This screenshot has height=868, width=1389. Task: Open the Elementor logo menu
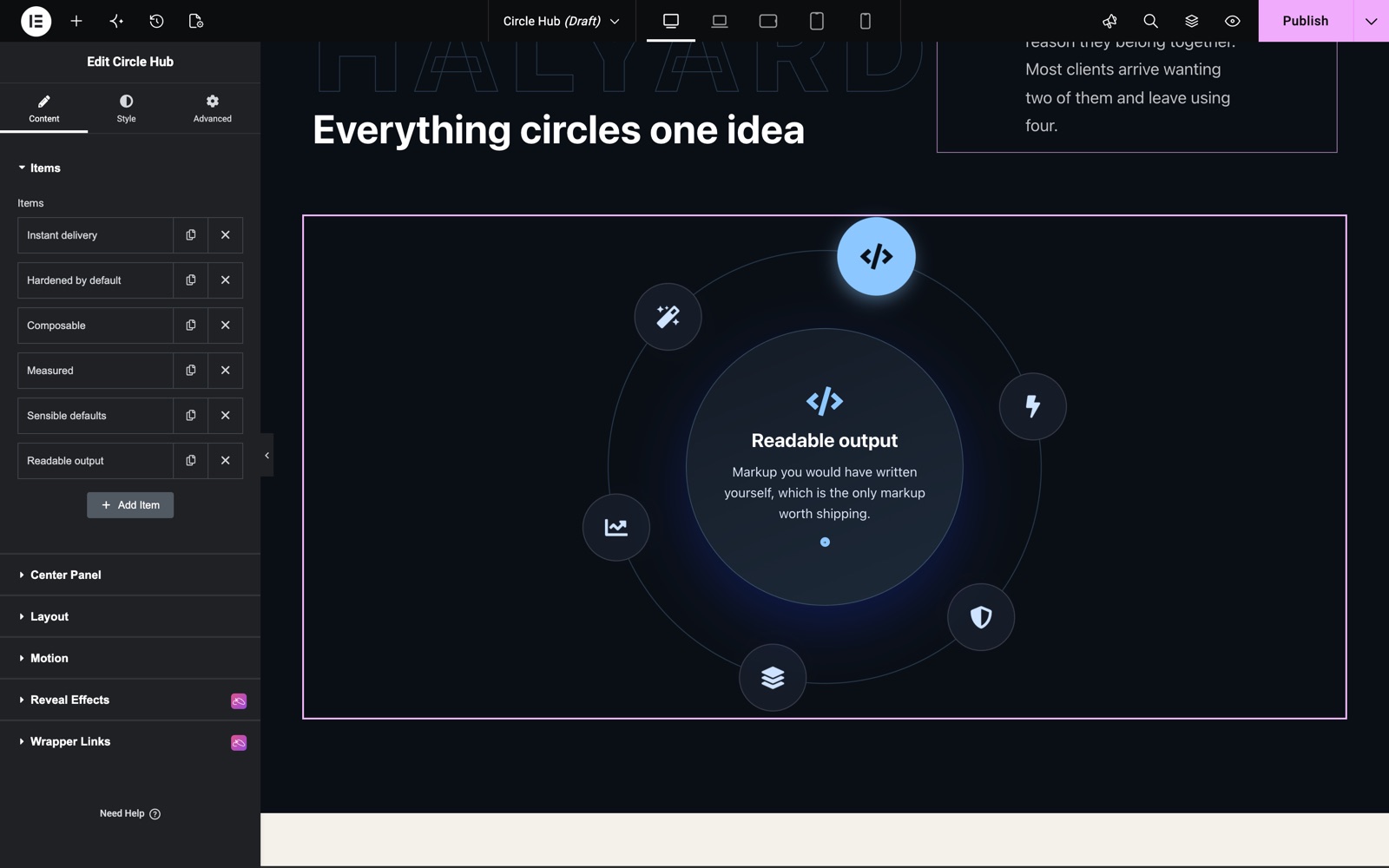click(36, 21)
